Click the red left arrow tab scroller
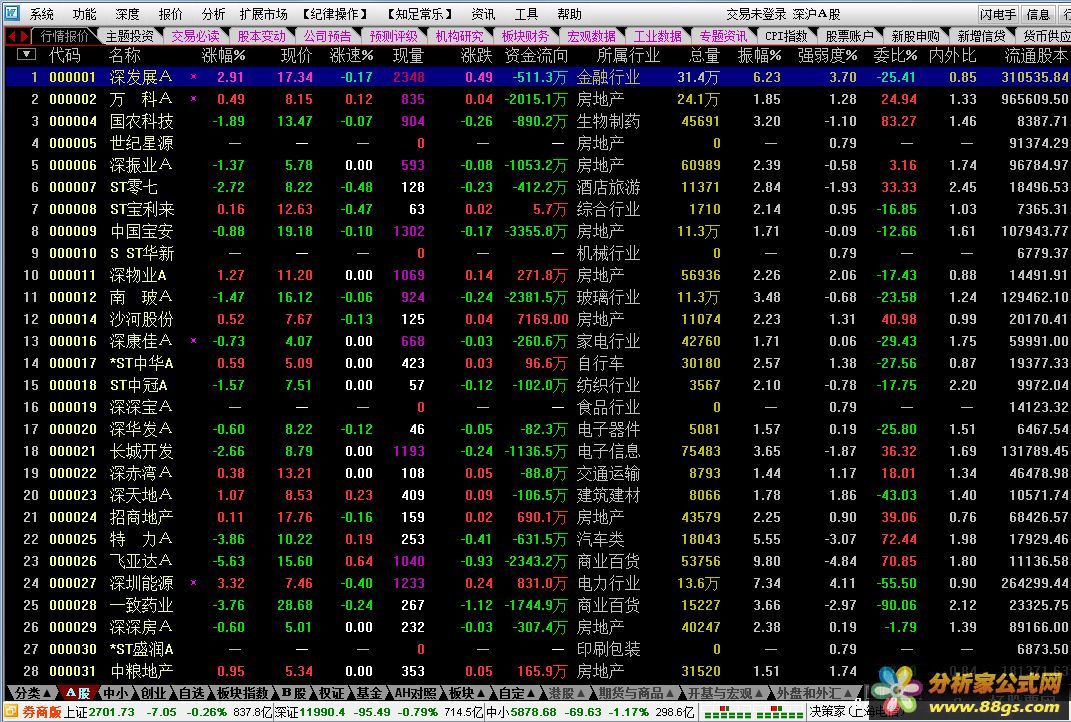1071x722 pixels. [x=12, y=36]
